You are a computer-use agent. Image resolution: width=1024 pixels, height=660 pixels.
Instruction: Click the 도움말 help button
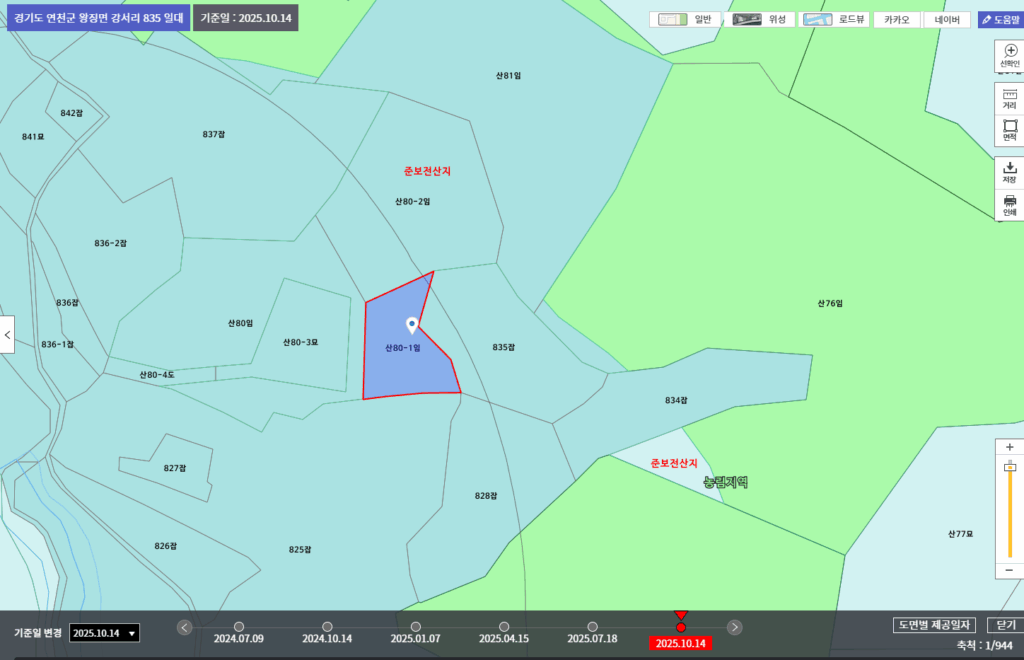pyautogui.click(x=999, y=20)
